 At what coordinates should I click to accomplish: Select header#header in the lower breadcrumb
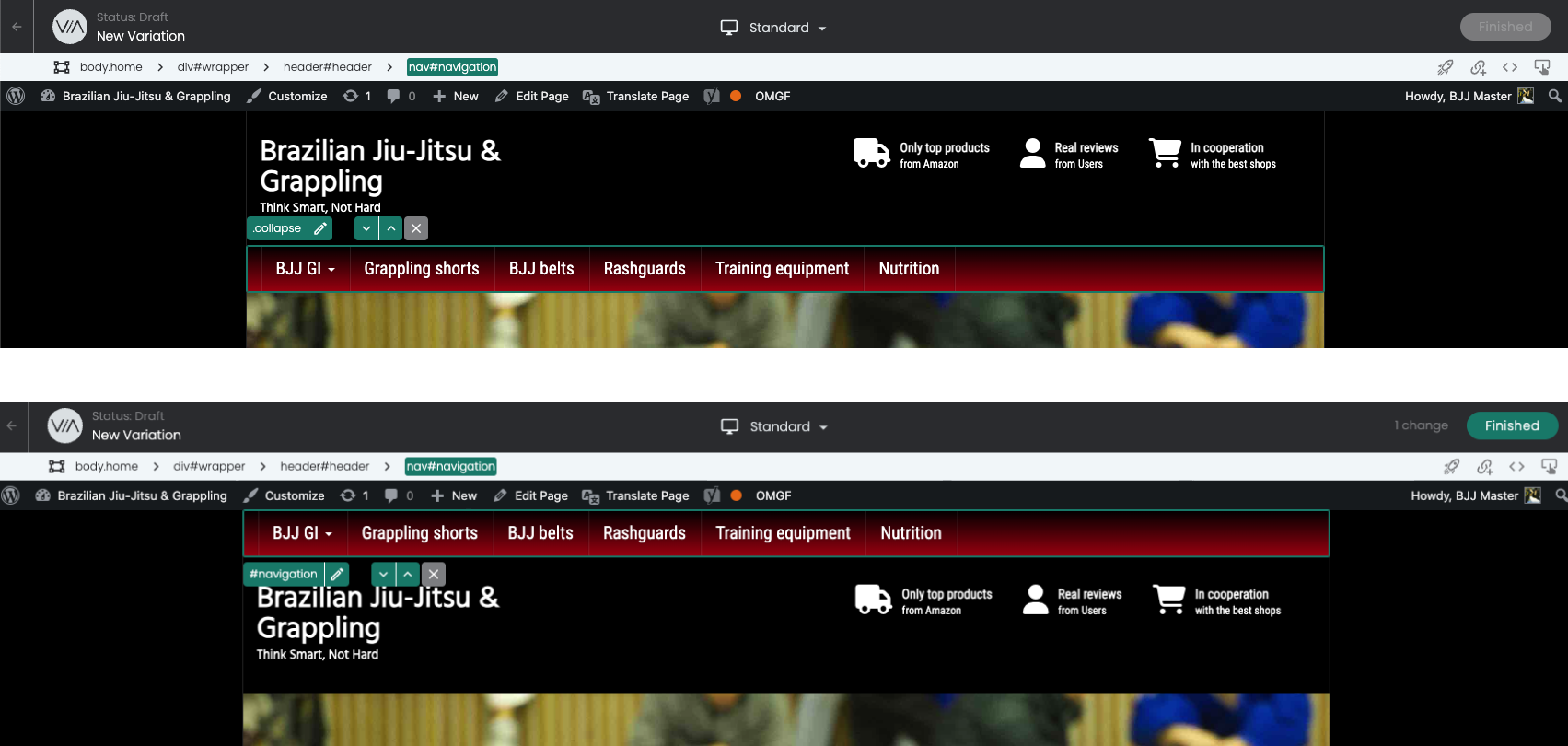(325, 467)
